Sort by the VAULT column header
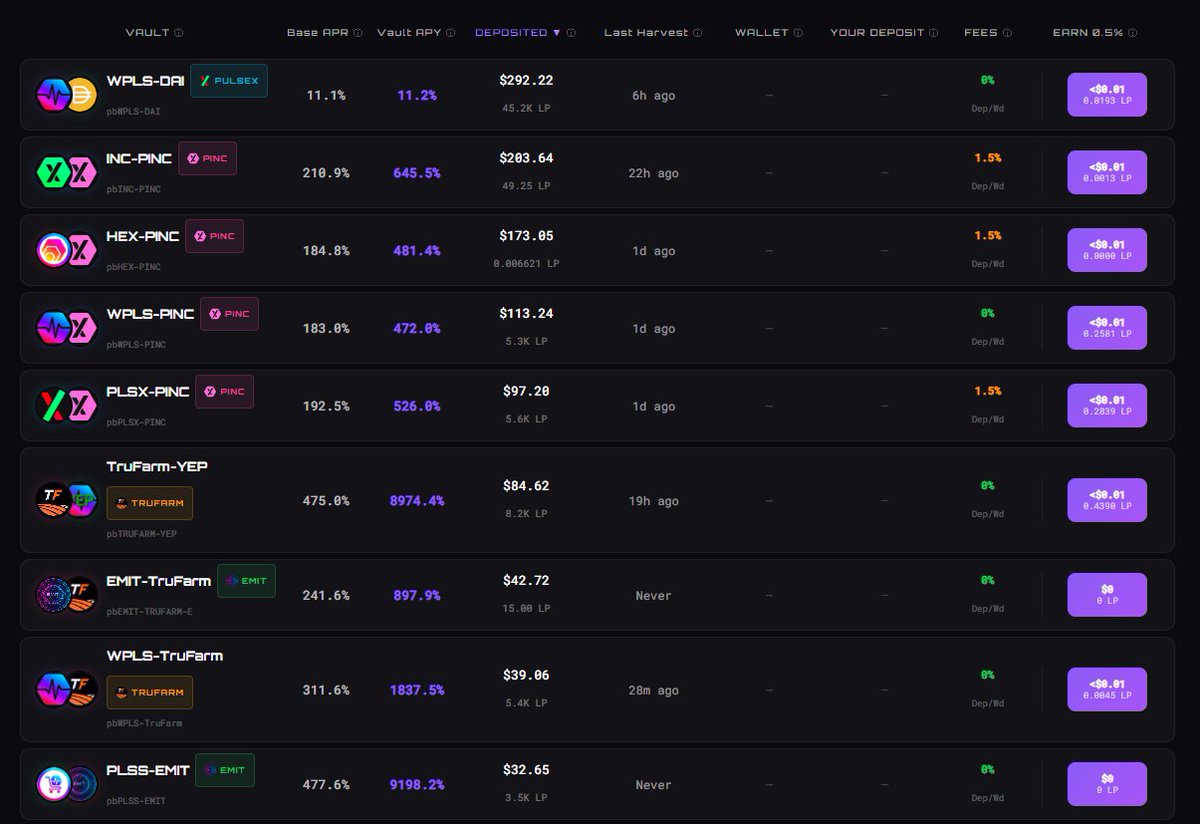This screenshot has width=1200, height=824. point(147,33)
